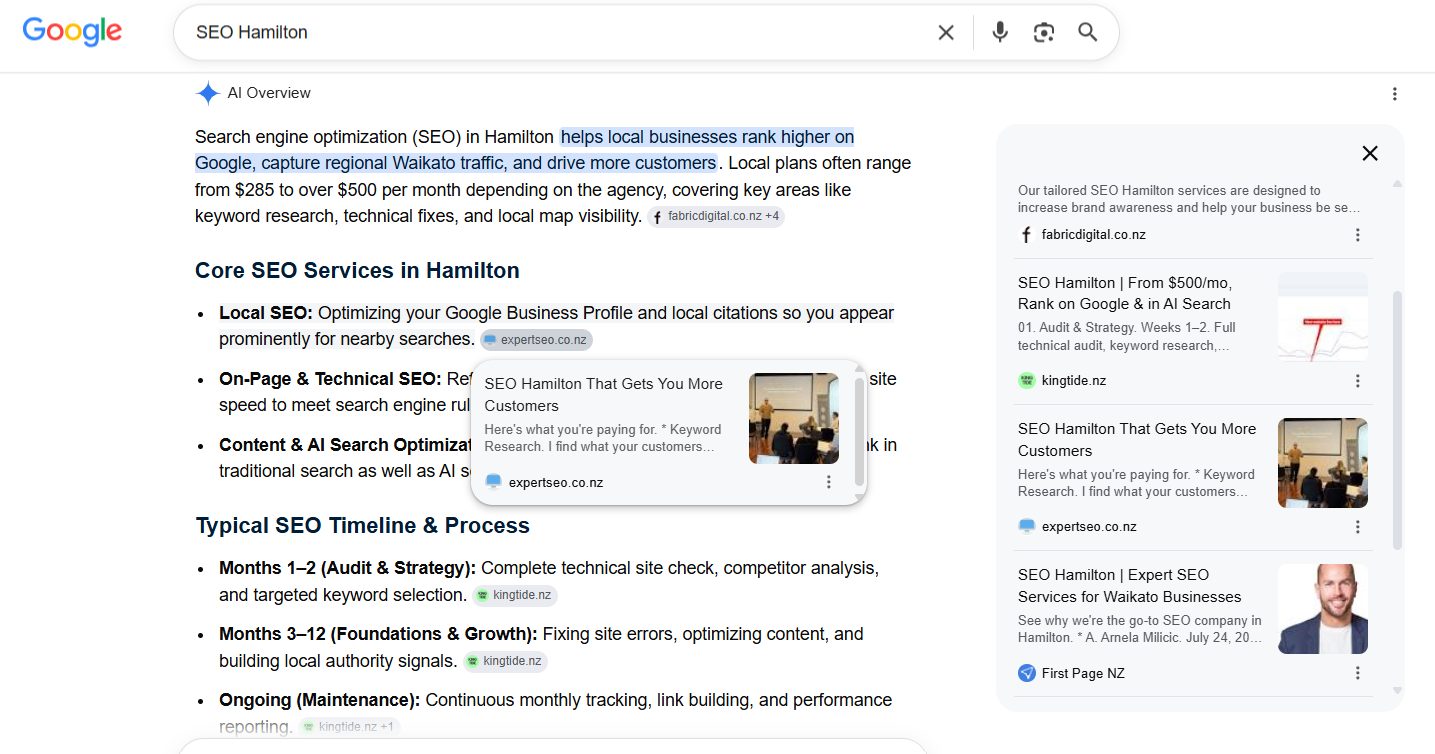Open 'SEO Hamilton | Expert SEO Services' link

pyautogui.click(x=1129, y=585)
